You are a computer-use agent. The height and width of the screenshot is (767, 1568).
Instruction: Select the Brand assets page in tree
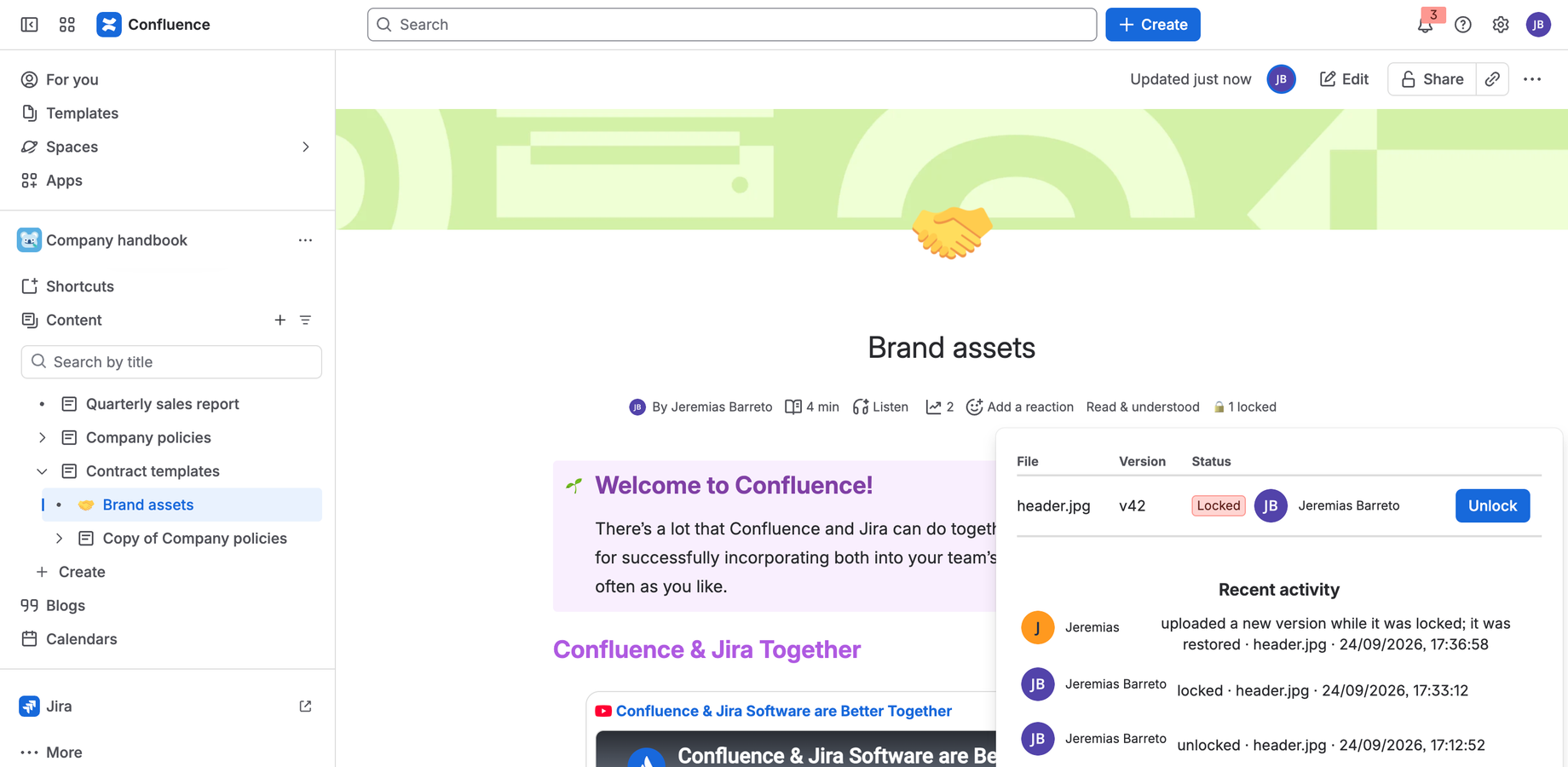pos(182,505)
